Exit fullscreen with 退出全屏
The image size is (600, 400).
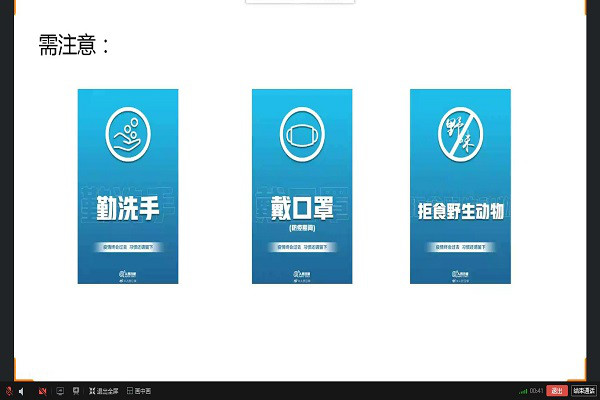click(x=101, y=390)
